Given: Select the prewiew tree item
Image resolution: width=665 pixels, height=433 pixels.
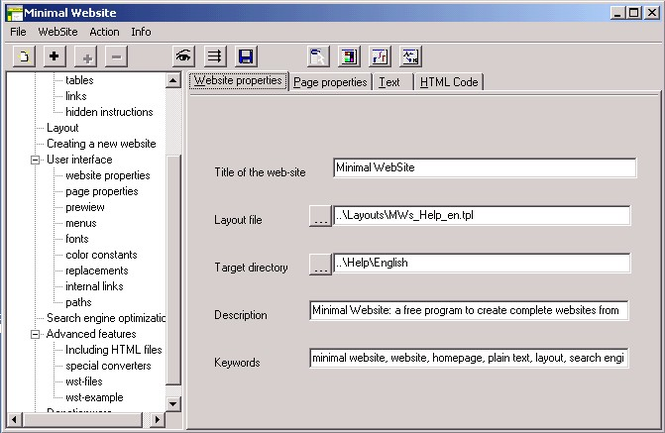Looking at the screenshot, I should [85, 207].
